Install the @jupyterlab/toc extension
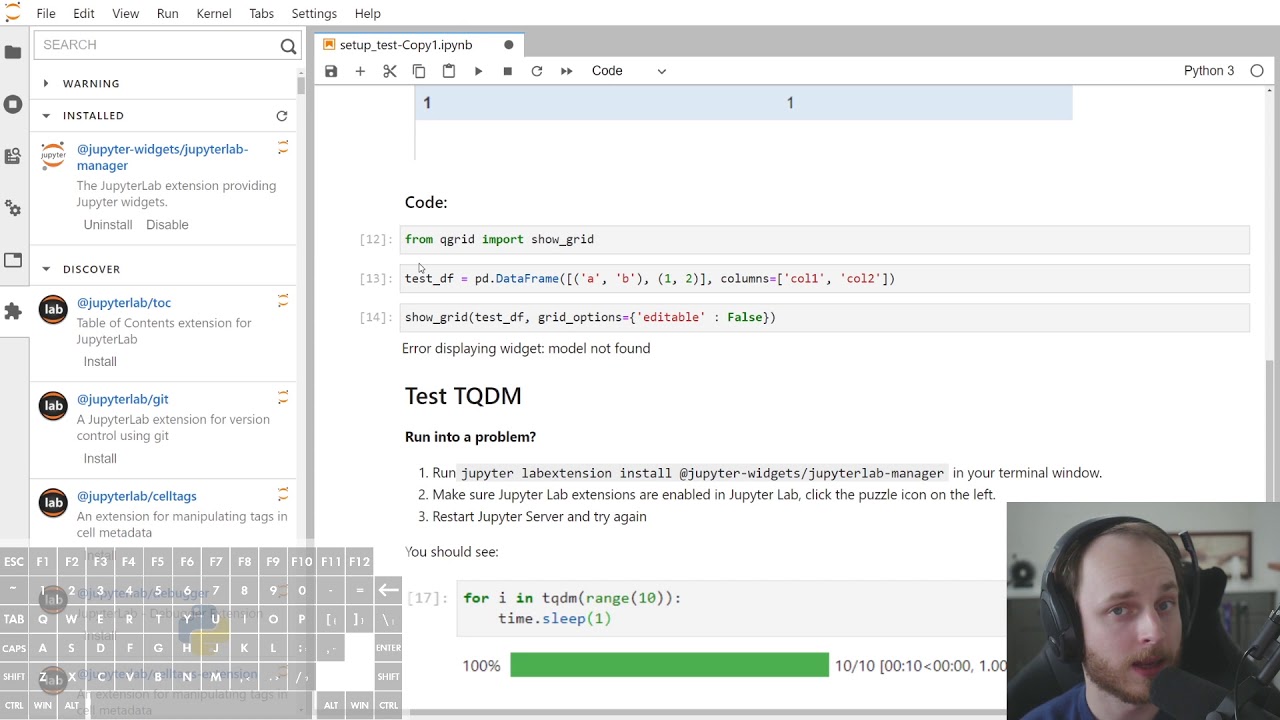 coord(100,362)
